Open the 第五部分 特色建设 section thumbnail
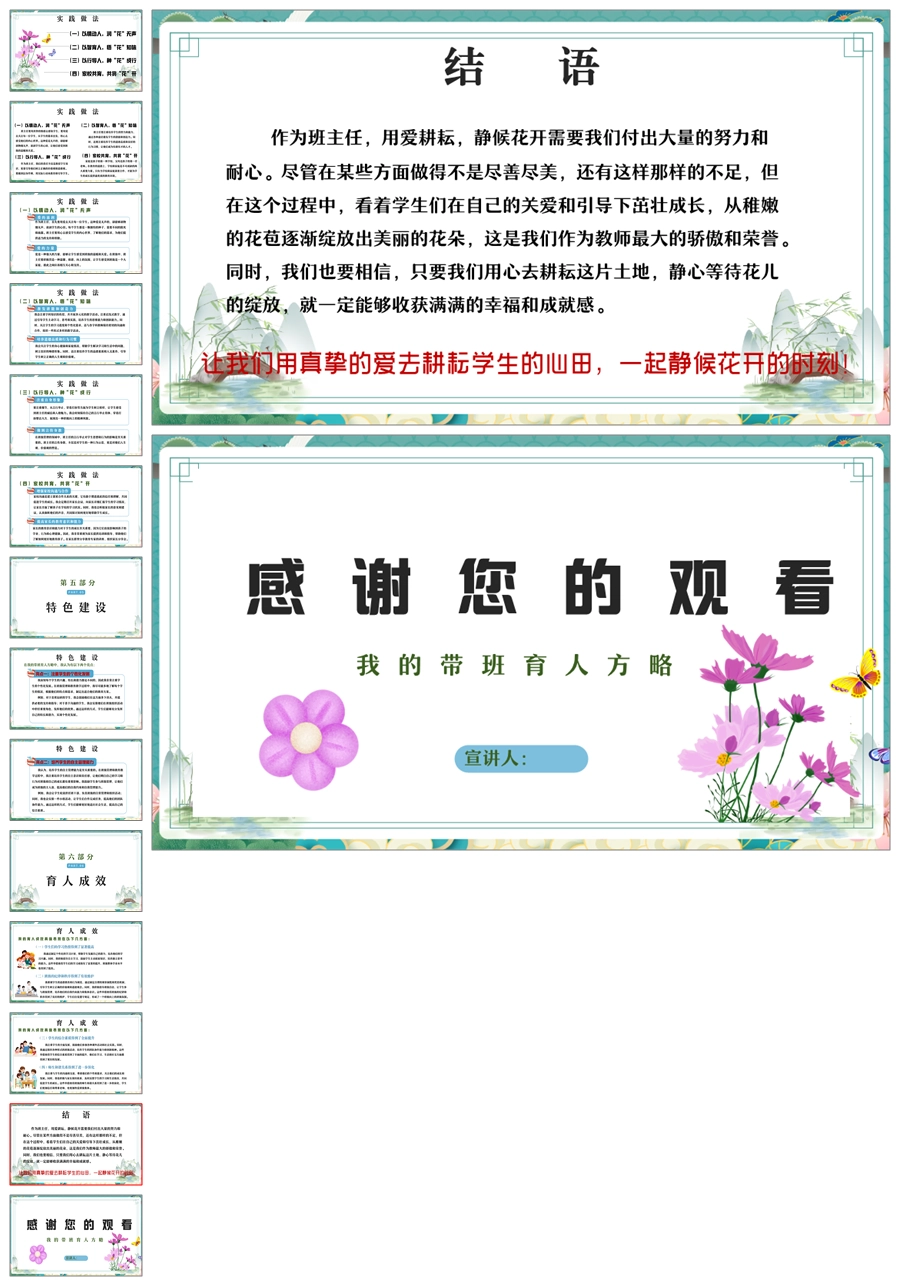This screenshot has width=900, height=1286. coord(76,597)
